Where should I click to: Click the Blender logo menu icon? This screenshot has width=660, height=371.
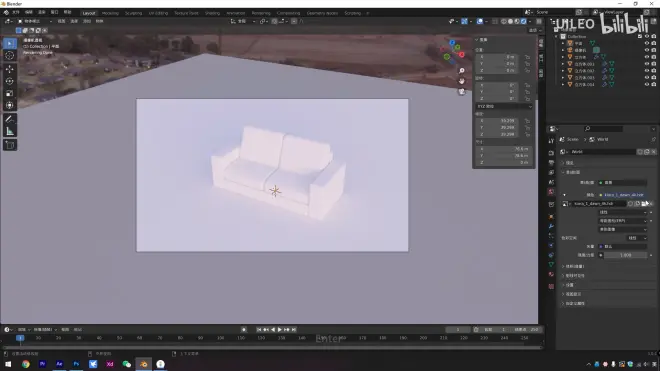pos(6,13)
